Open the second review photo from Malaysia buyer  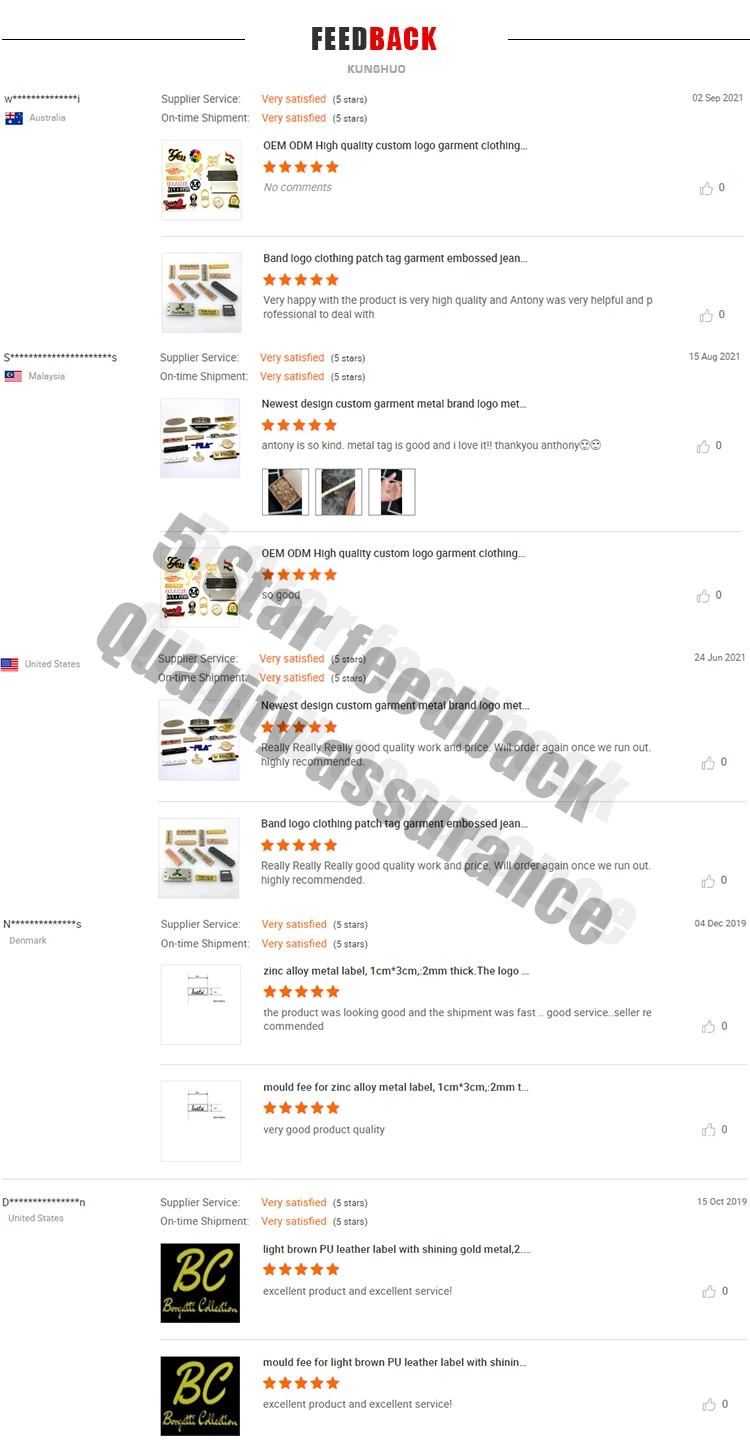click(339, 492)
